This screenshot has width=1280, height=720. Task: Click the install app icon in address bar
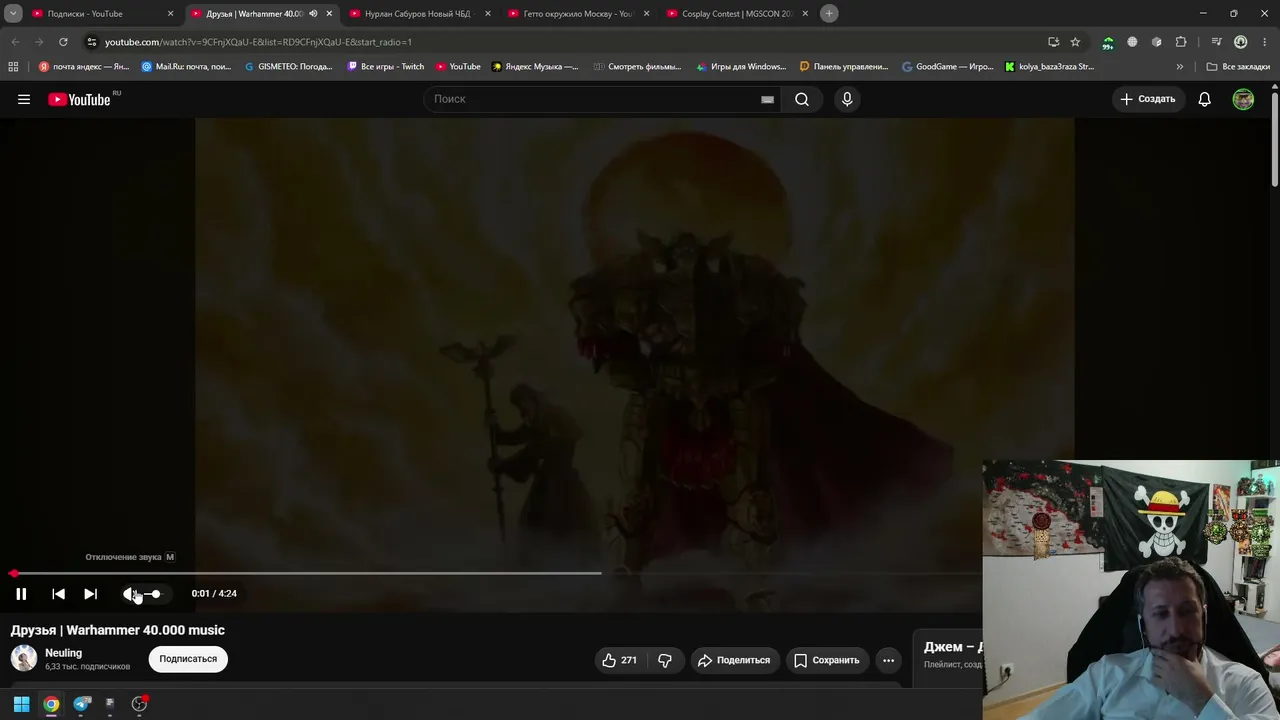(x=1053, y=42)
